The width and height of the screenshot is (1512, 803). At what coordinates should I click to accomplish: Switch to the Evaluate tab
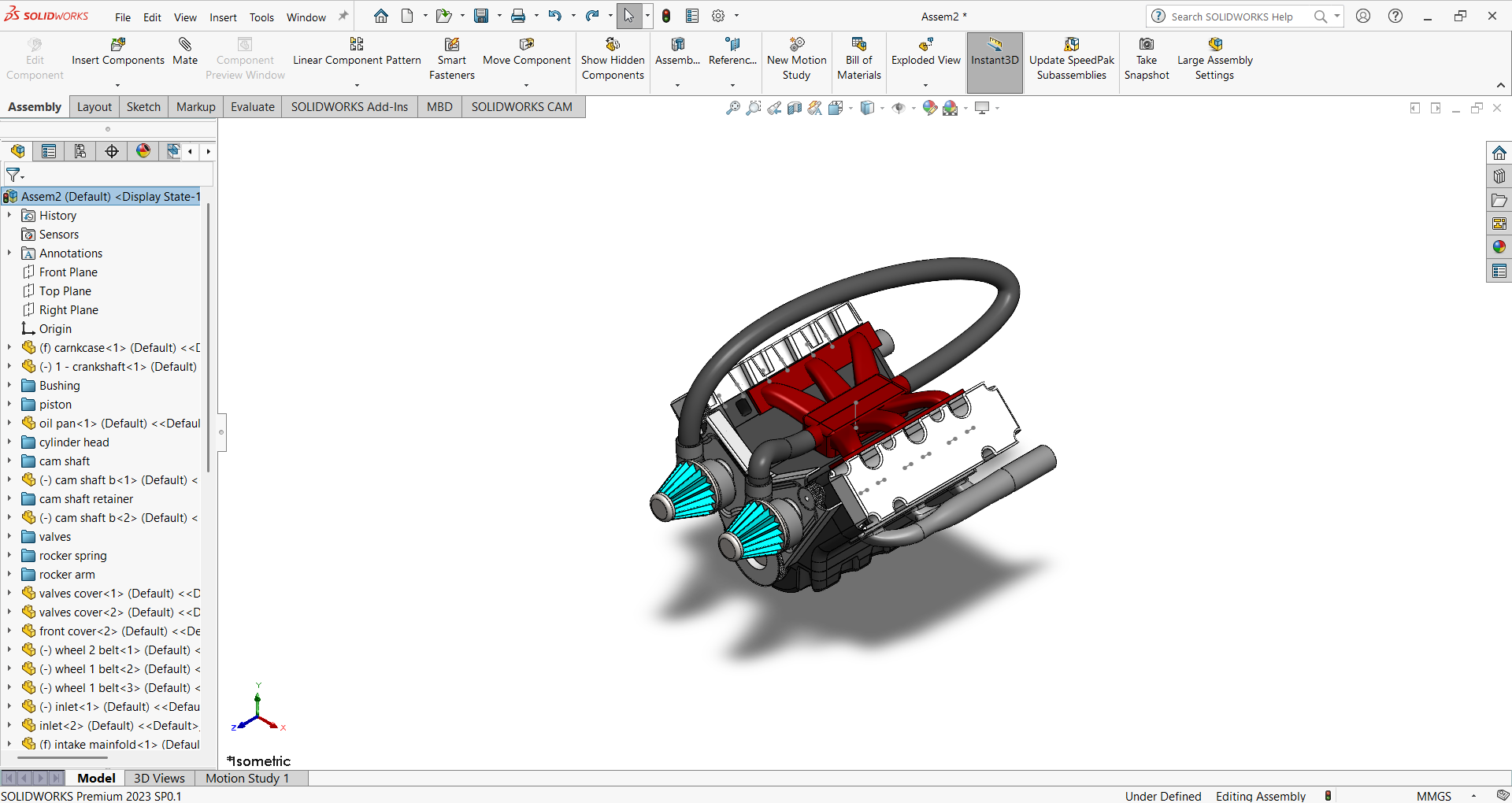[252, 107]
